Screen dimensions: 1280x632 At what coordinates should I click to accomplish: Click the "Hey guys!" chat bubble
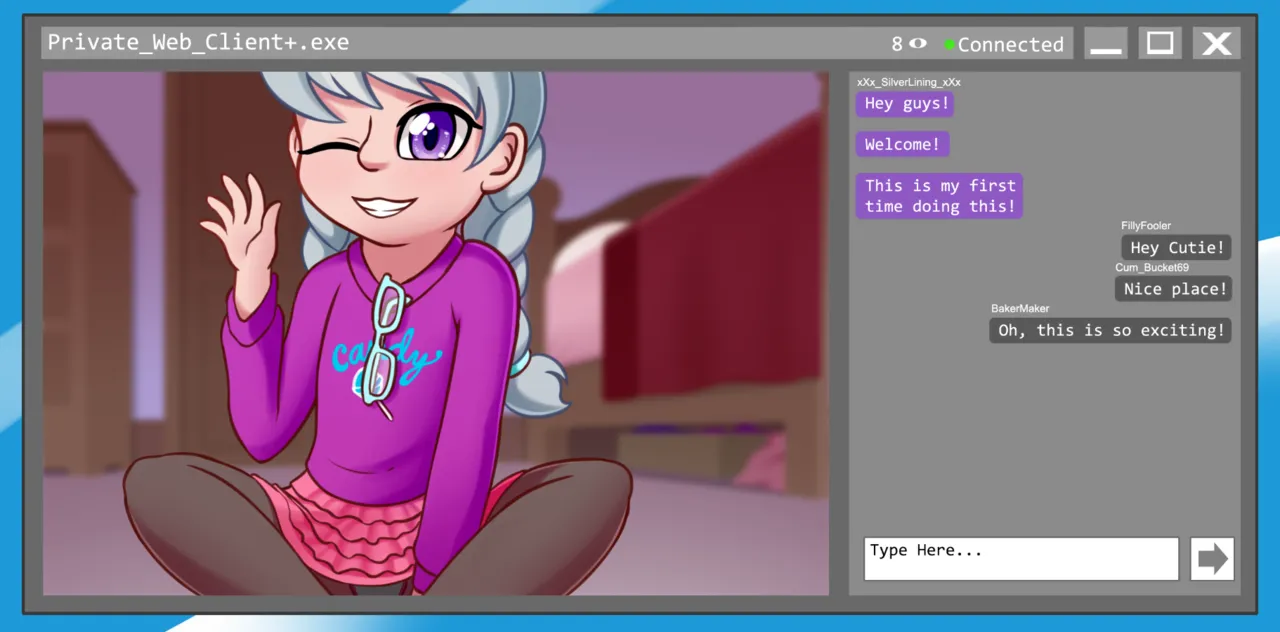905,104
